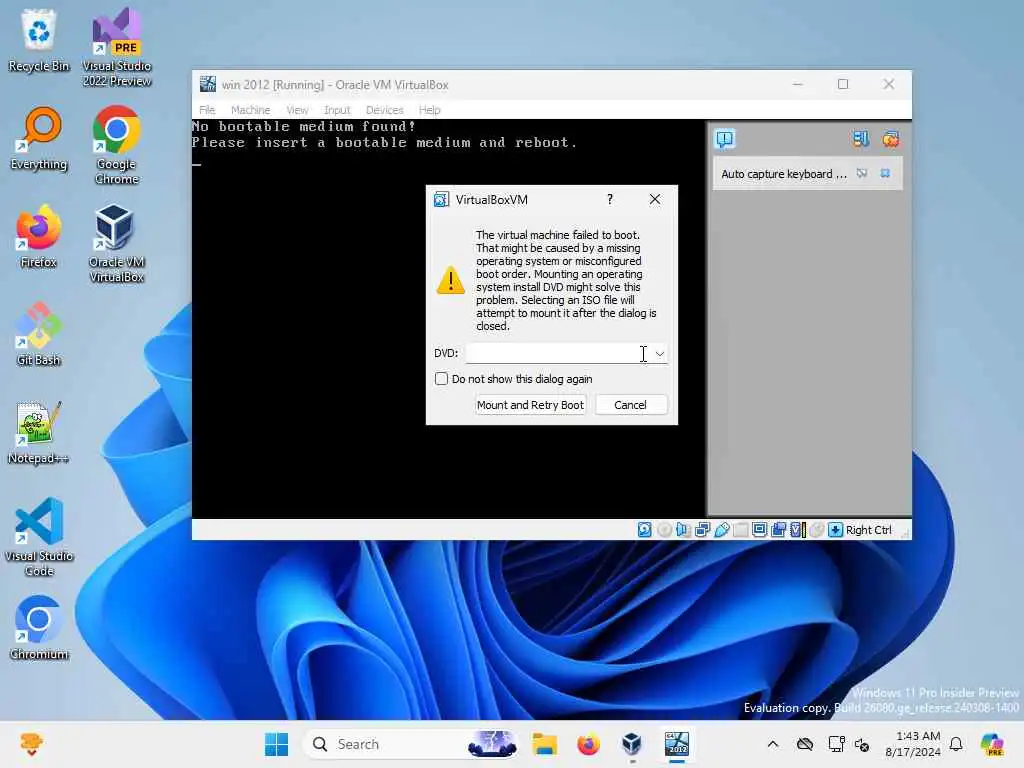Click the virtualization features V indicator
The image size is (1024, 768).
coord(797,530)
